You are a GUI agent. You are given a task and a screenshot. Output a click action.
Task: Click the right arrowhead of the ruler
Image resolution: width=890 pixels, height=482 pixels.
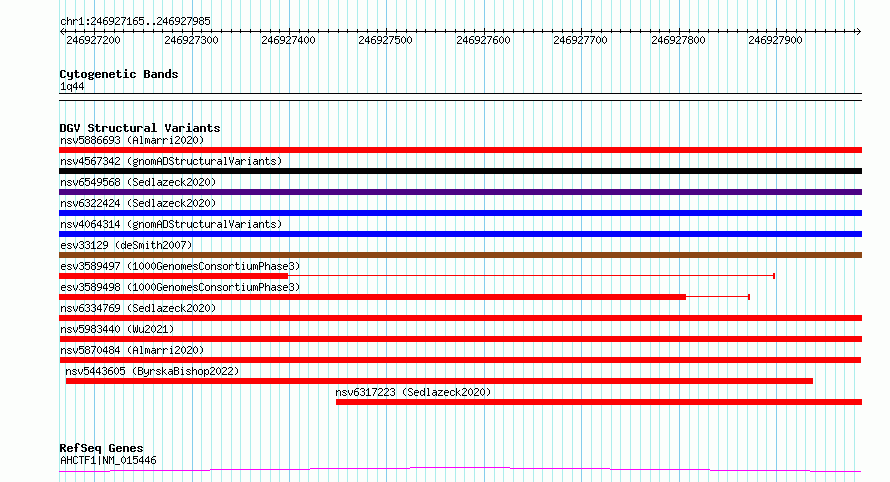pos(858,31)
